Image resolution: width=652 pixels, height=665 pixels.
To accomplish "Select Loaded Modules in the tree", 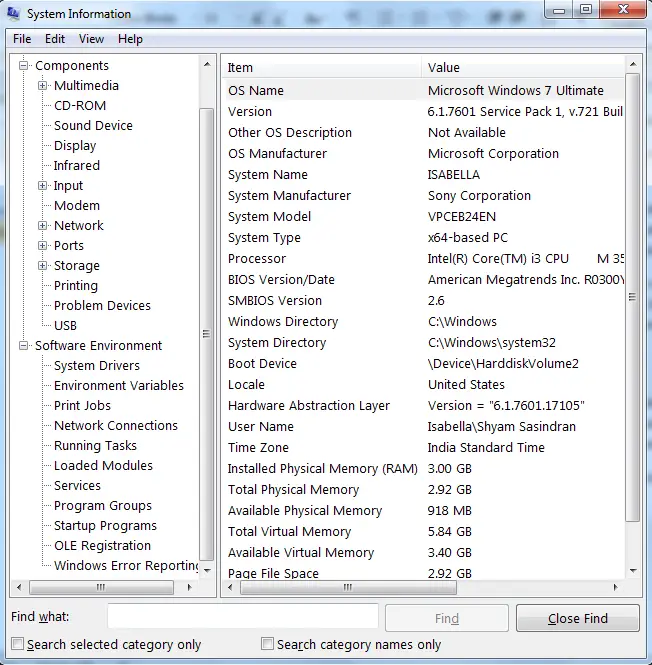I will [x=103, y=466].
